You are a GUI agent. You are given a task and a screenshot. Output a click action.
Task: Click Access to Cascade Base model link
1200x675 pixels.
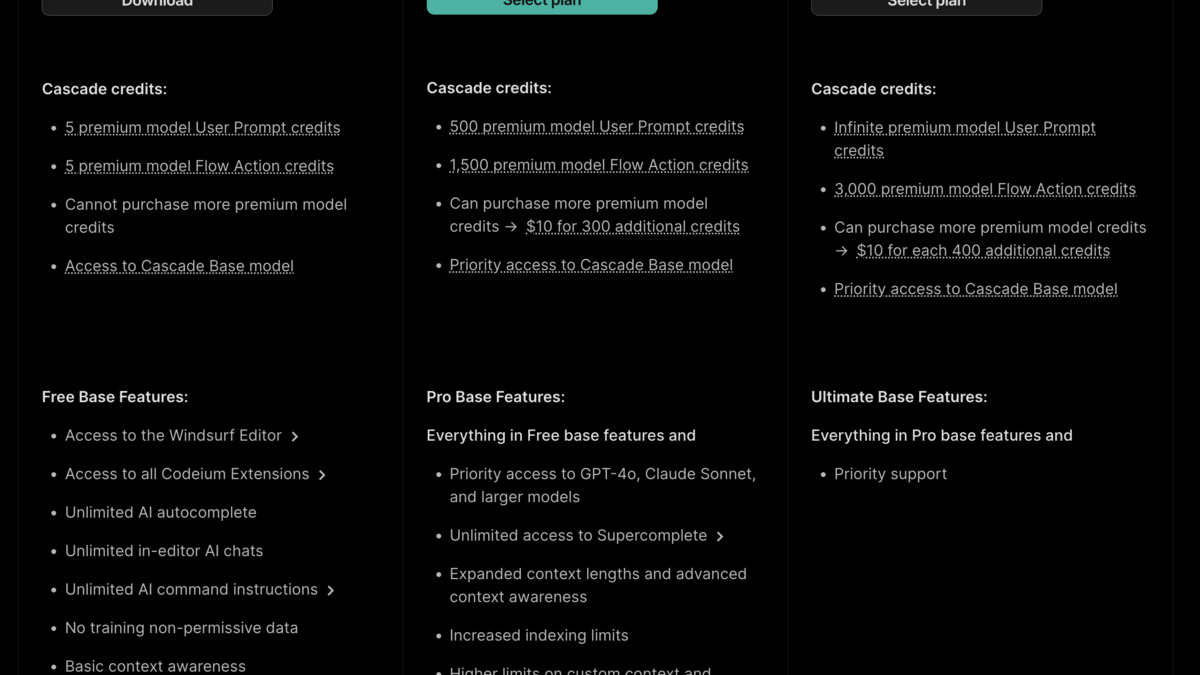[x=179, y=266]
